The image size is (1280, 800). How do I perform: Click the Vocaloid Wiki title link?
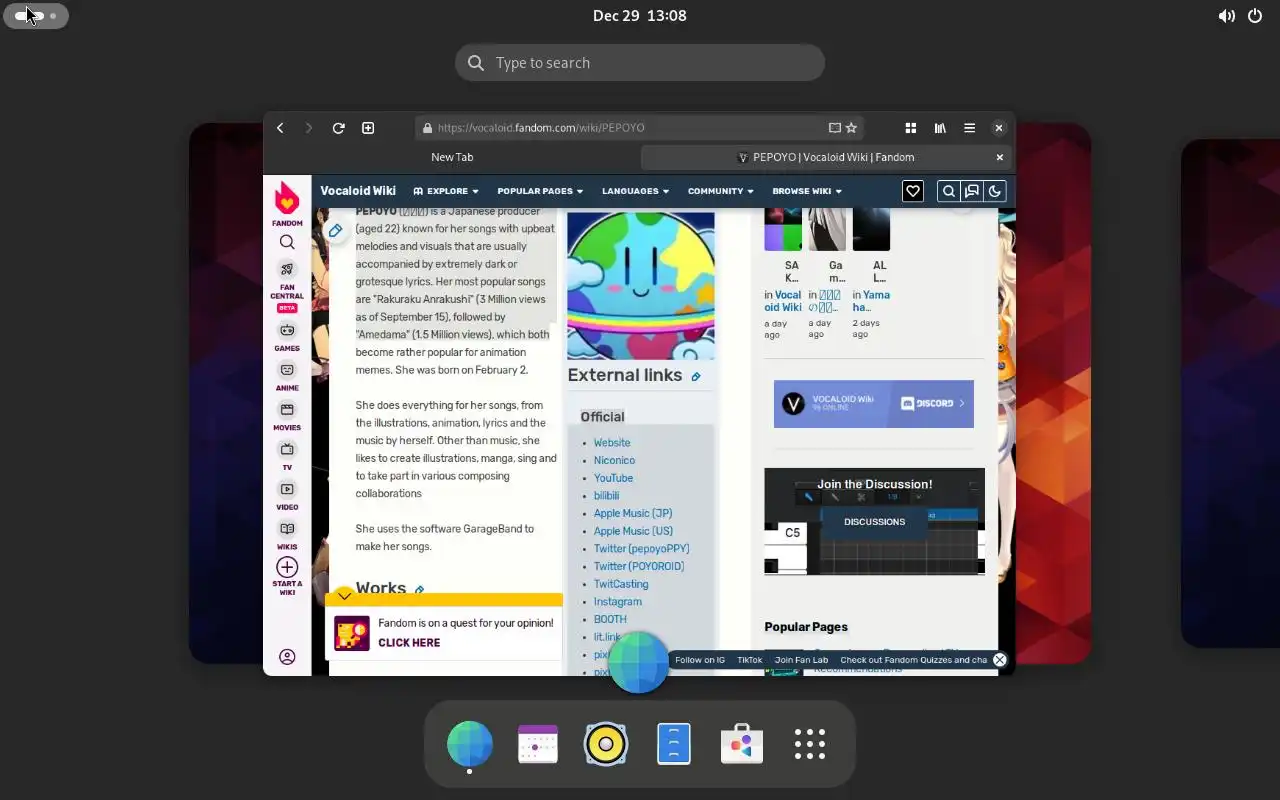[x=358, y=191]
